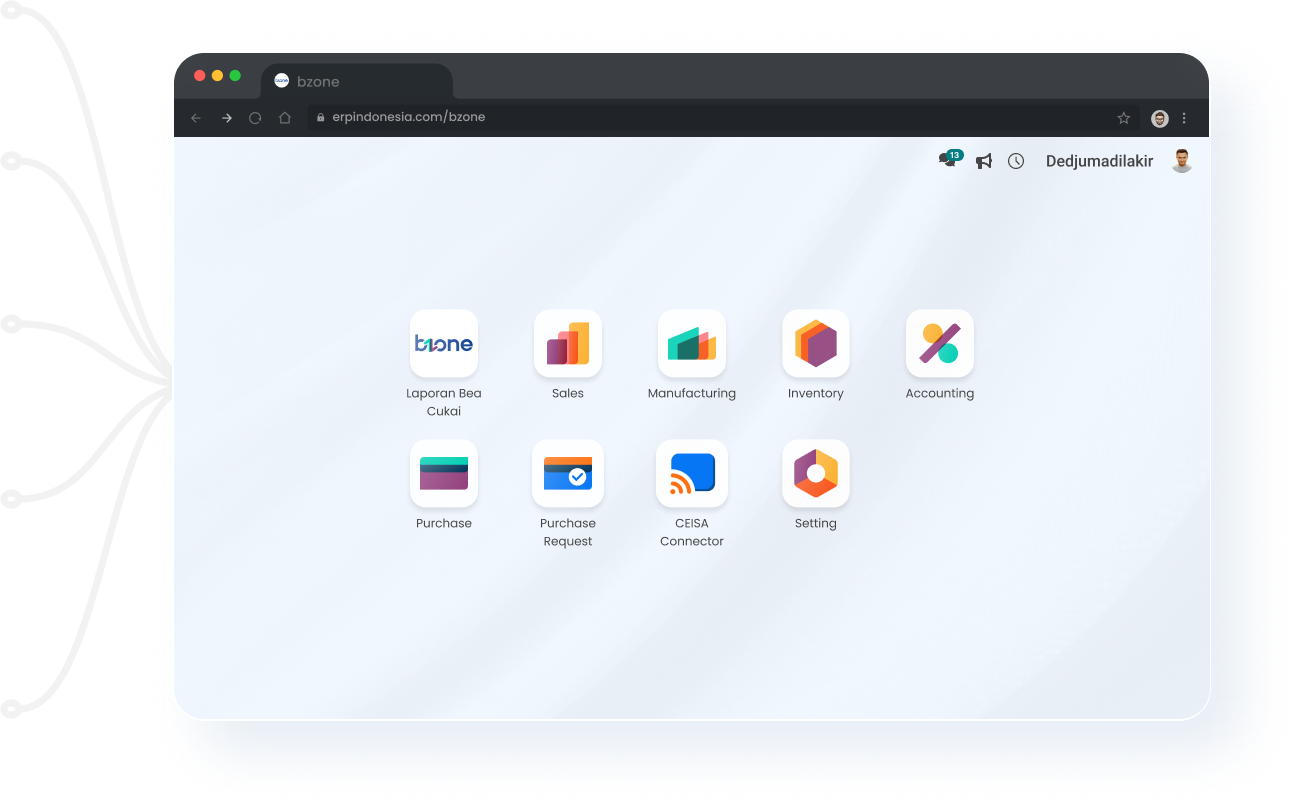Open the clock activity icon
The width and height of the screenshot is (1301, 811).
pos(1016,161)
